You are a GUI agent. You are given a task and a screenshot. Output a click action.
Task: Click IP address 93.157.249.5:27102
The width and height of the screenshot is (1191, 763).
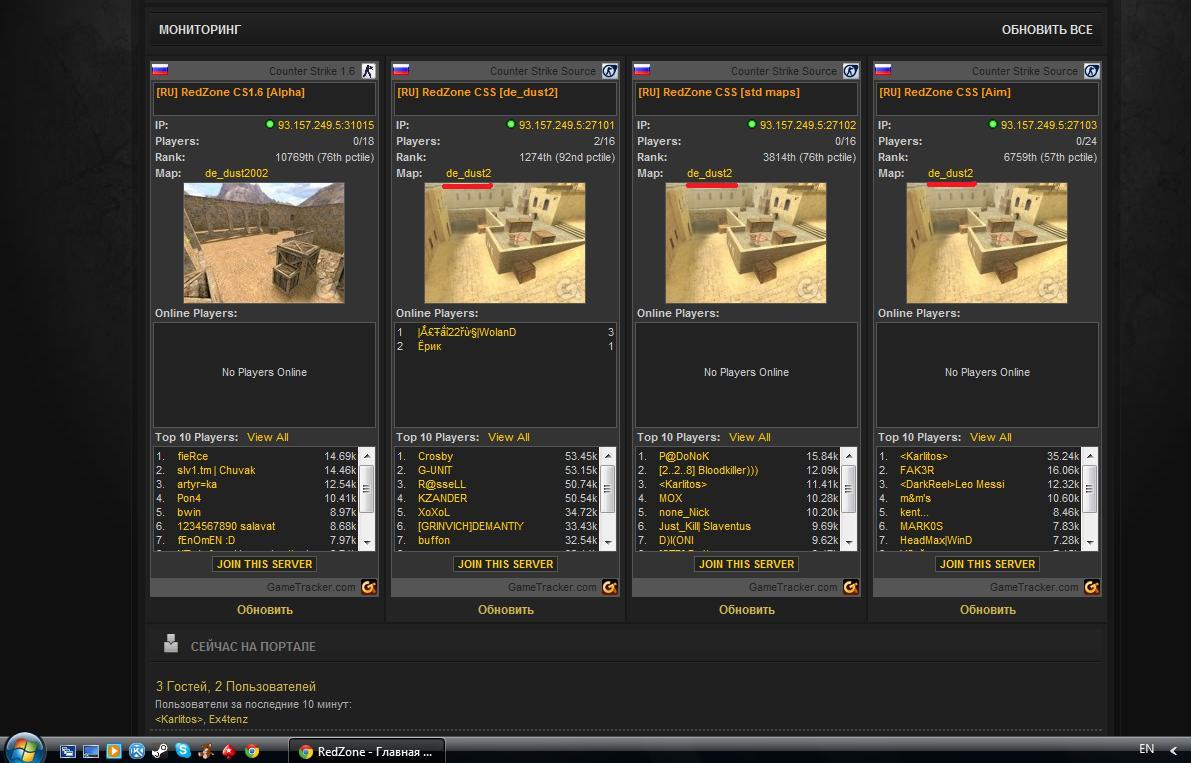[x=807, y=125]
